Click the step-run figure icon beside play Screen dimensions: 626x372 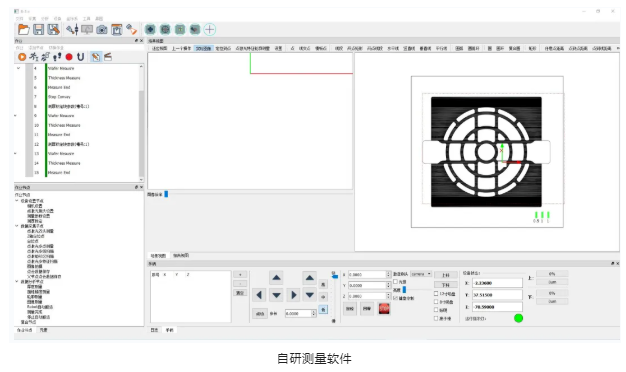[x=34, y=57]
